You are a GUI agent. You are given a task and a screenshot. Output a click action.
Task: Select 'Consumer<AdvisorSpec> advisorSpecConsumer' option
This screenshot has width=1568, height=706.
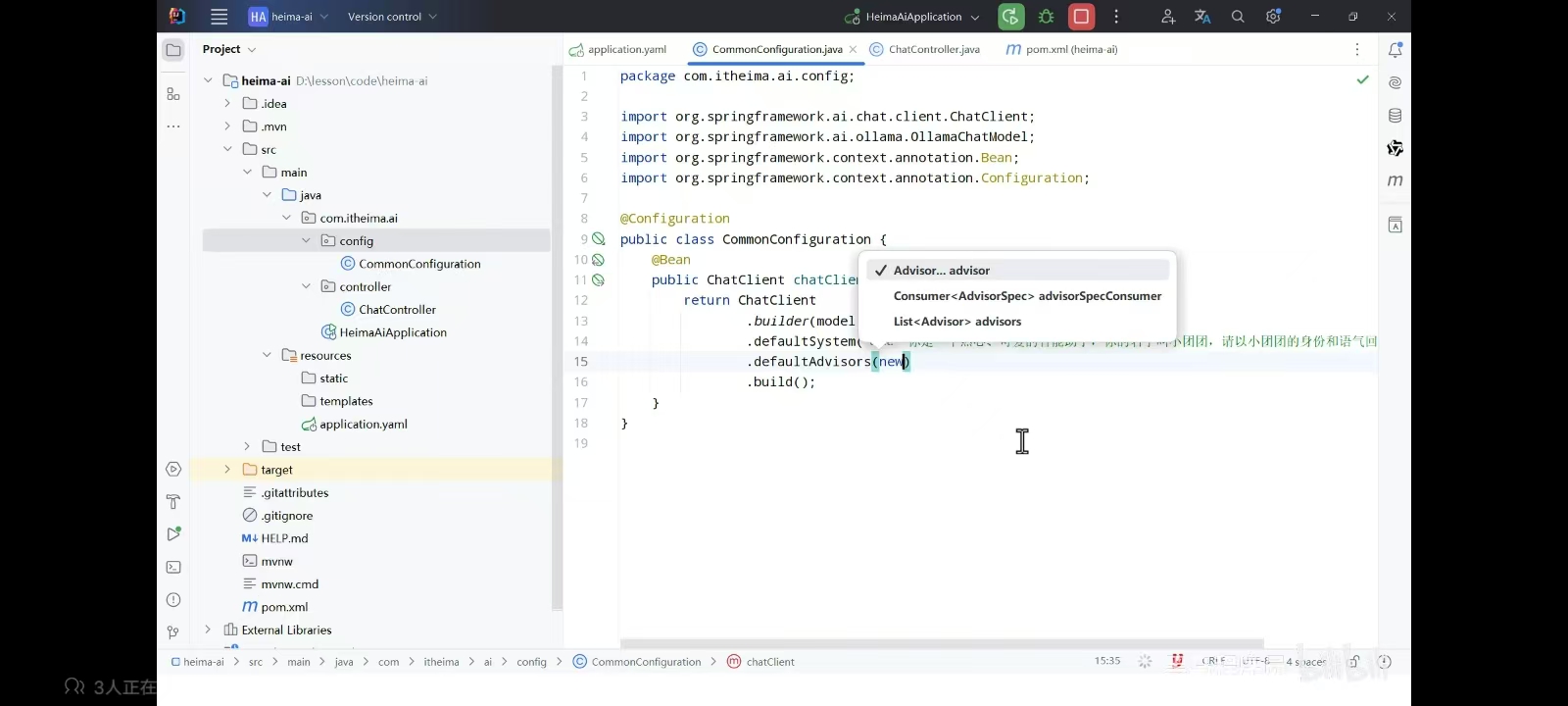tap(1017, 295)
